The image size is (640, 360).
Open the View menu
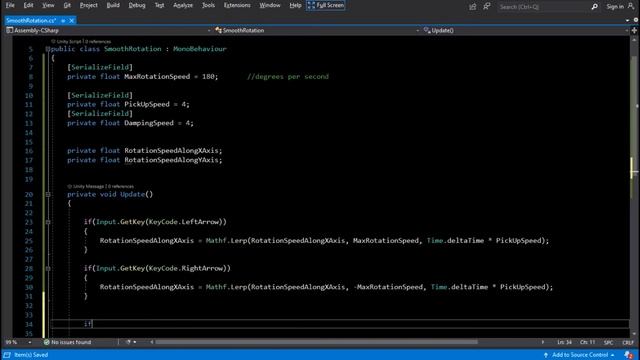pos(48,5)
